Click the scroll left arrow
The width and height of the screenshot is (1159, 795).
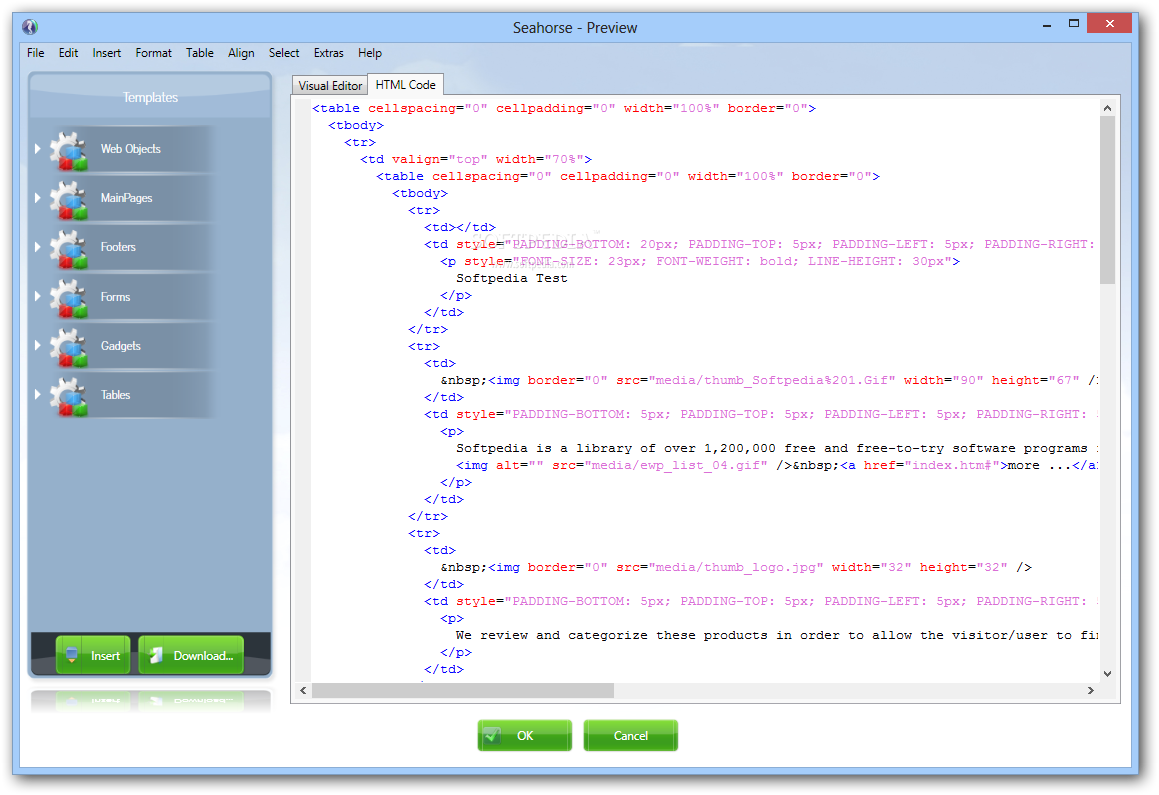[x=303, y=690]
